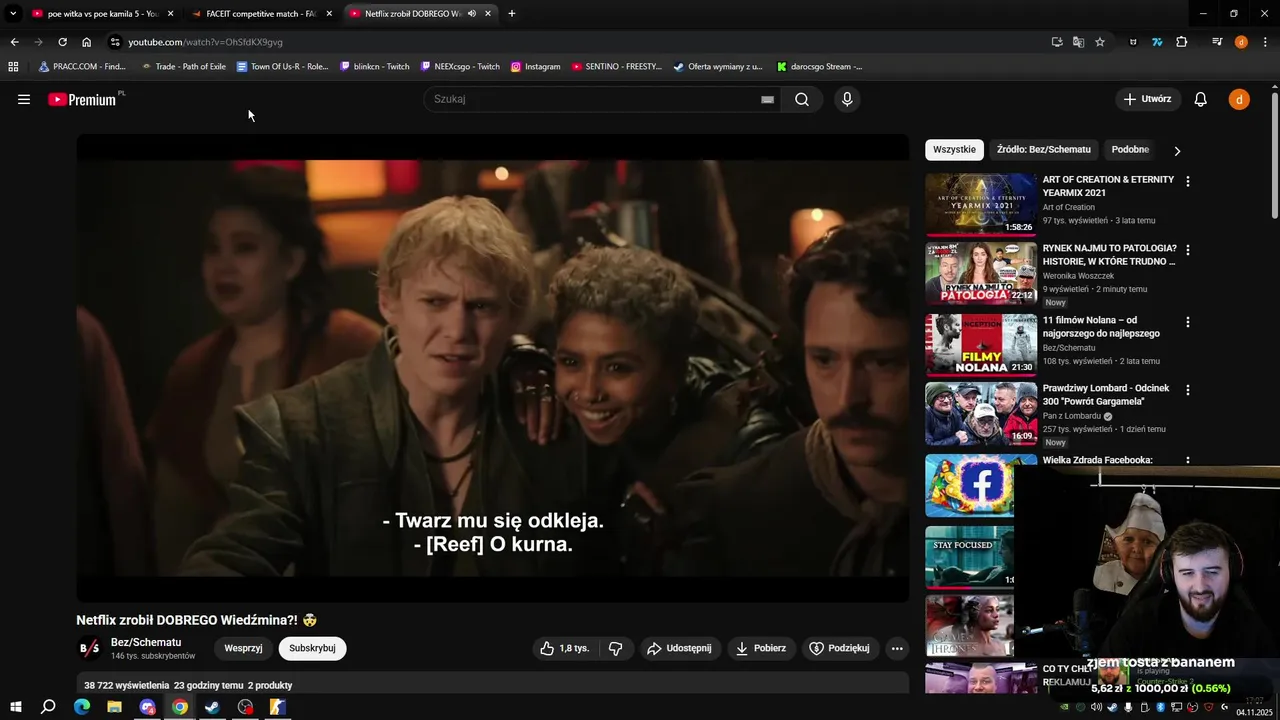View site information icon in address bar
Image resolution: width=1280 pixels, height=720 pixels.
click(115, 42)
